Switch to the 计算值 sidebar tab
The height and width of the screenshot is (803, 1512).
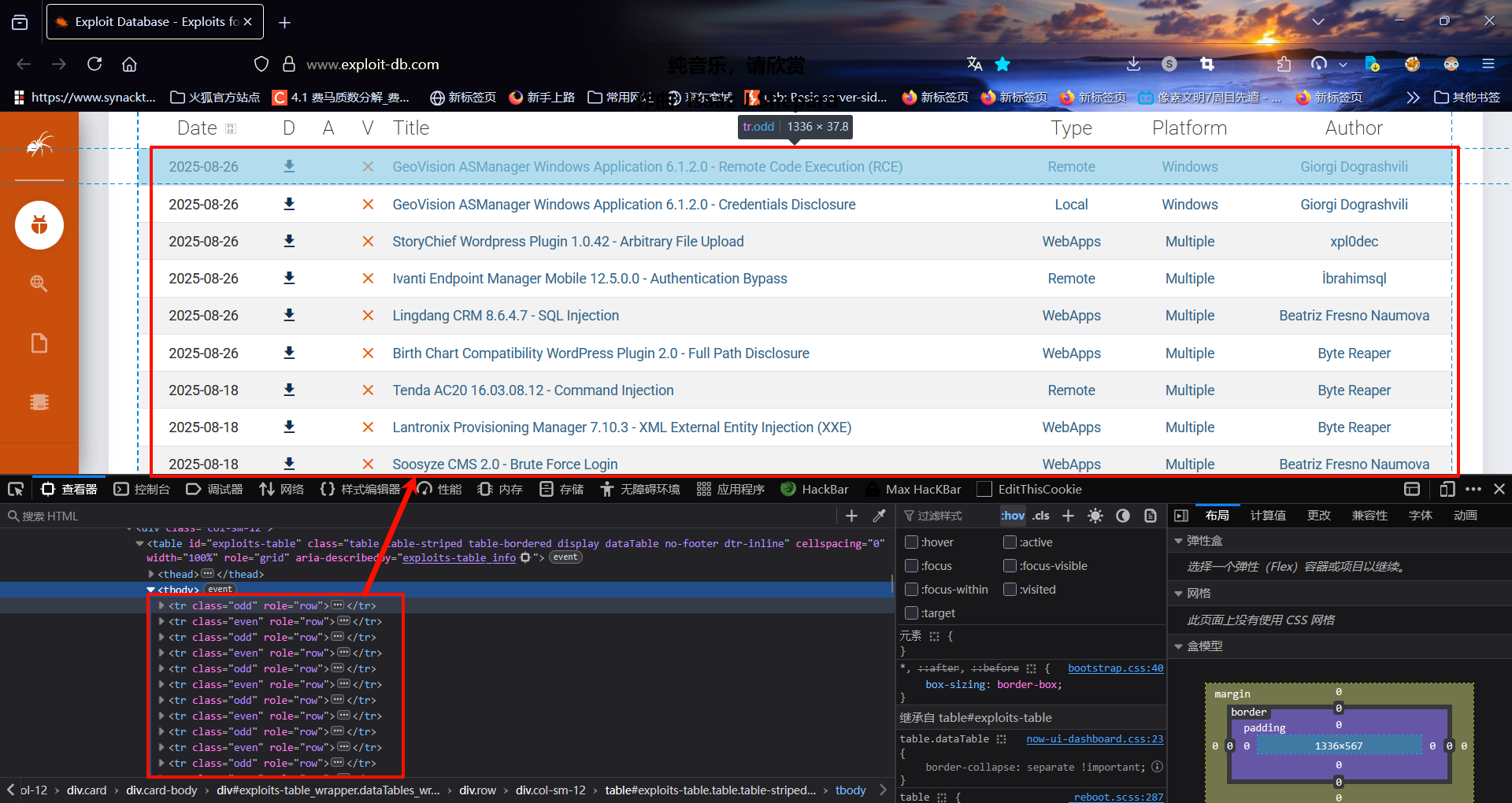click(1268, 516)
